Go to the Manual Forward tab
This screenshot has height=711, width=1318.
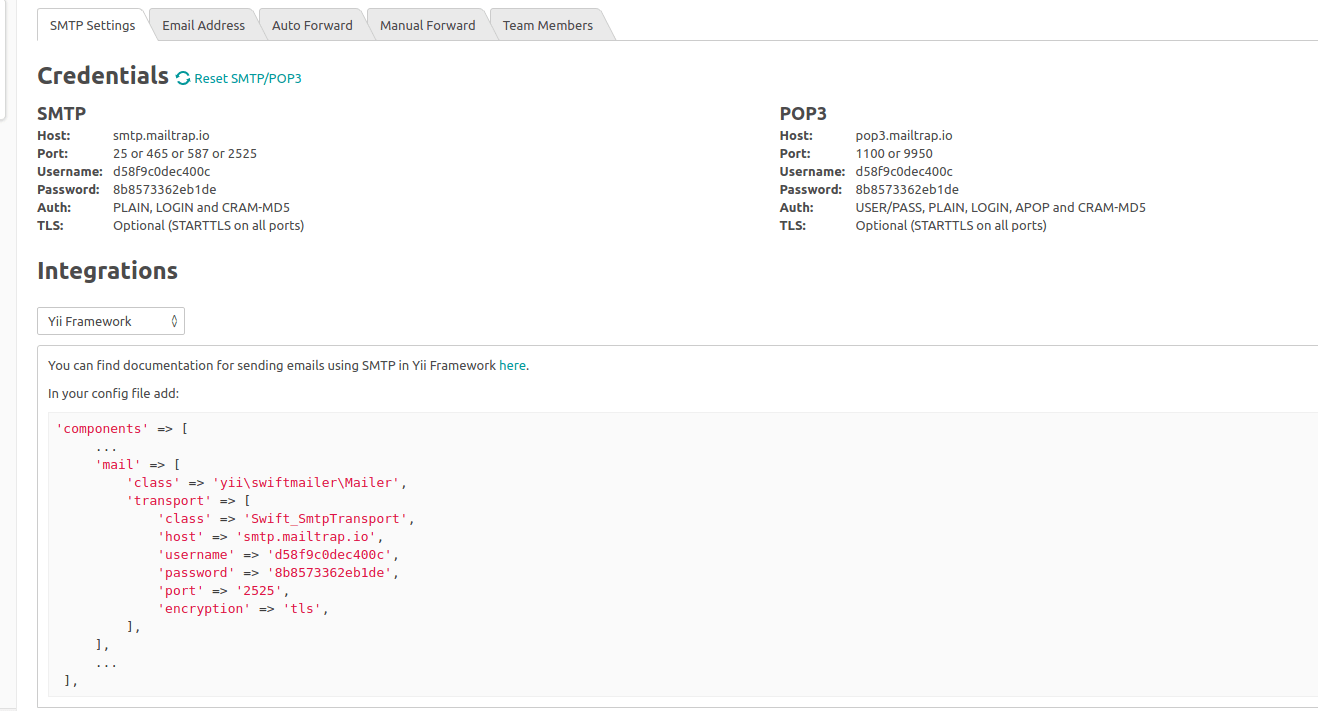pos(427,25)
